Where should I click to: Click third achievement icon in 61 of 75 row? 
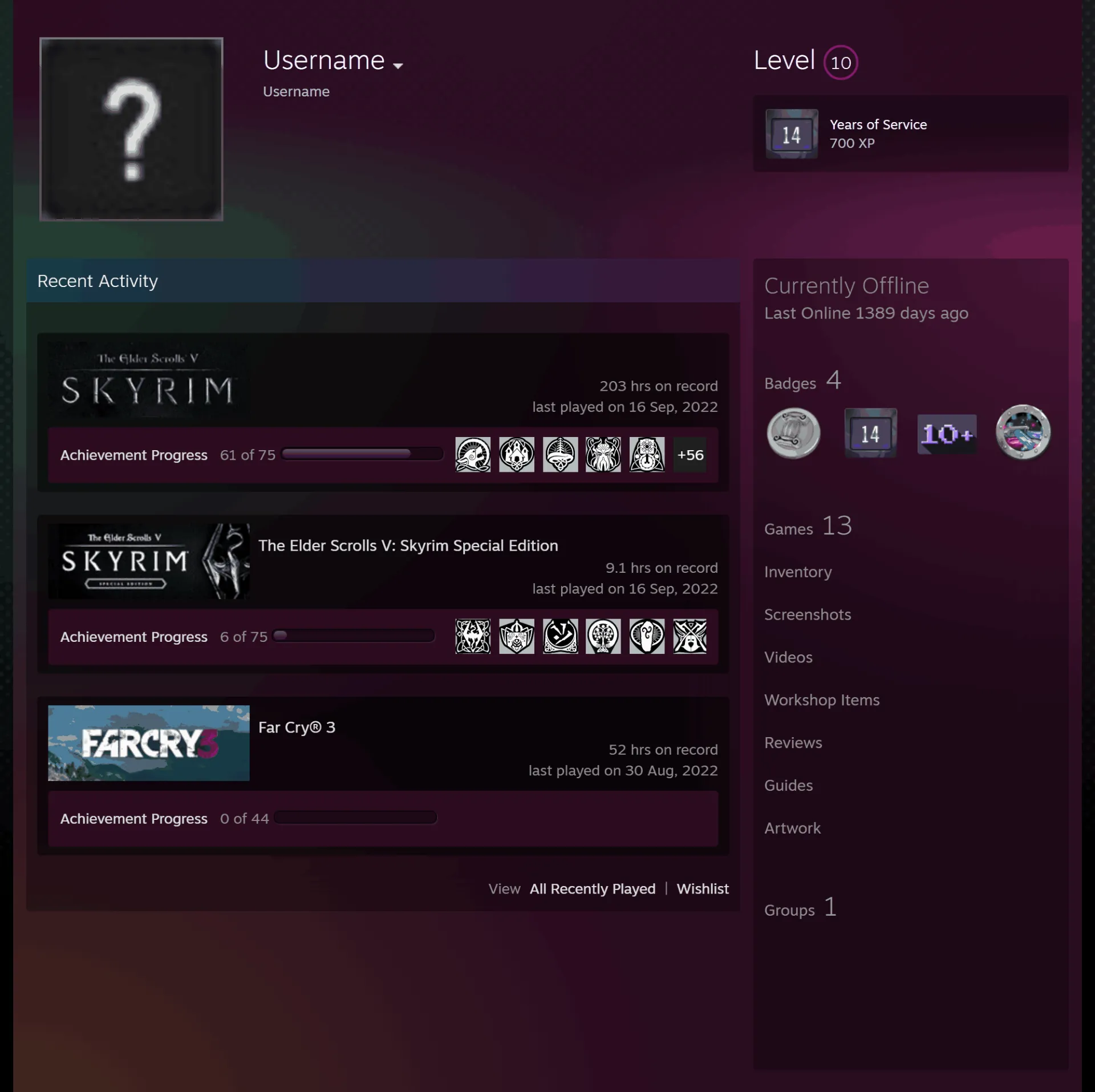(560, 455)
